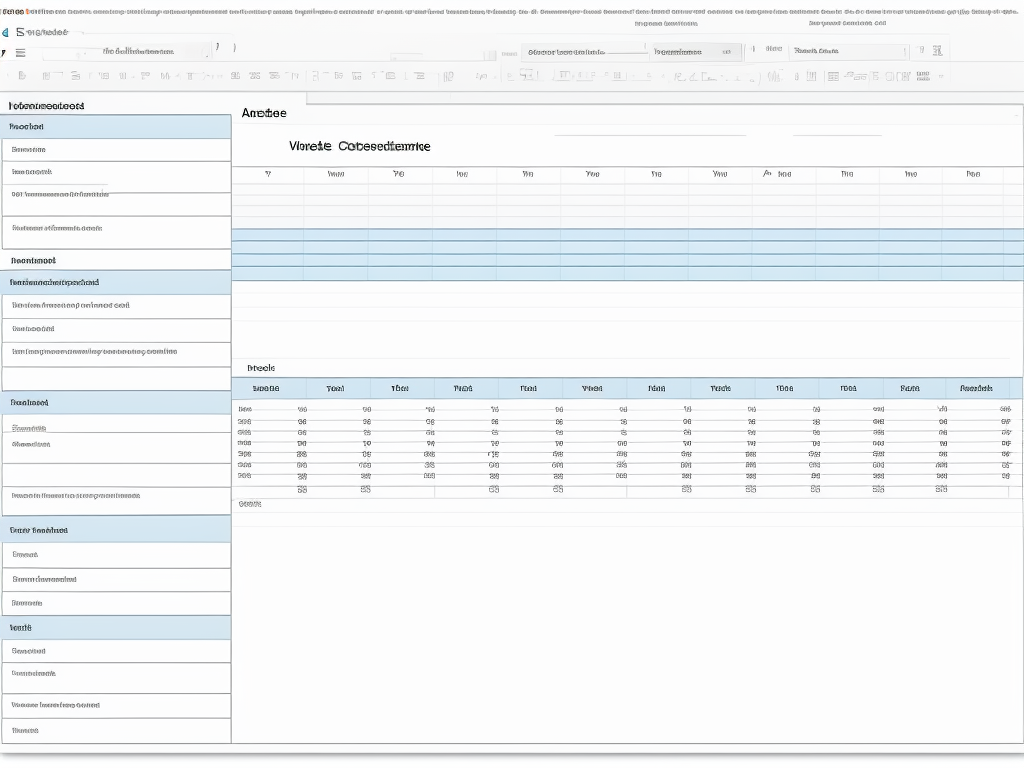1024x768 pixels.
Task: Open the rightmost dropdown field in the upper toolbar
Action: [848, 51]
